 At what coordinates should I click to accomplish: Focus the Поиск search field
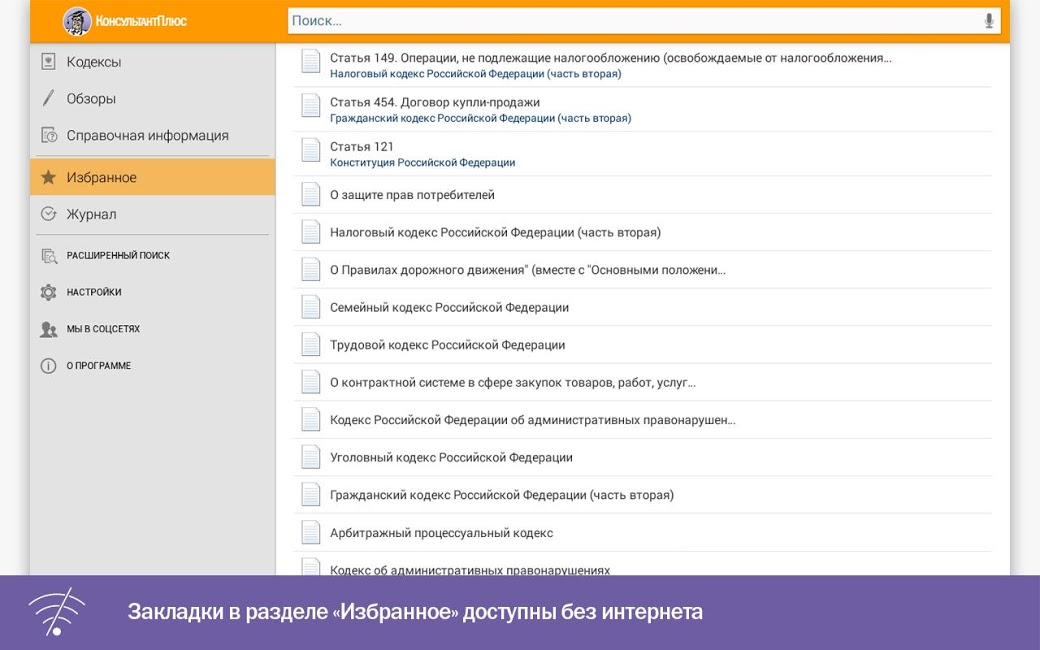[630, 21]
